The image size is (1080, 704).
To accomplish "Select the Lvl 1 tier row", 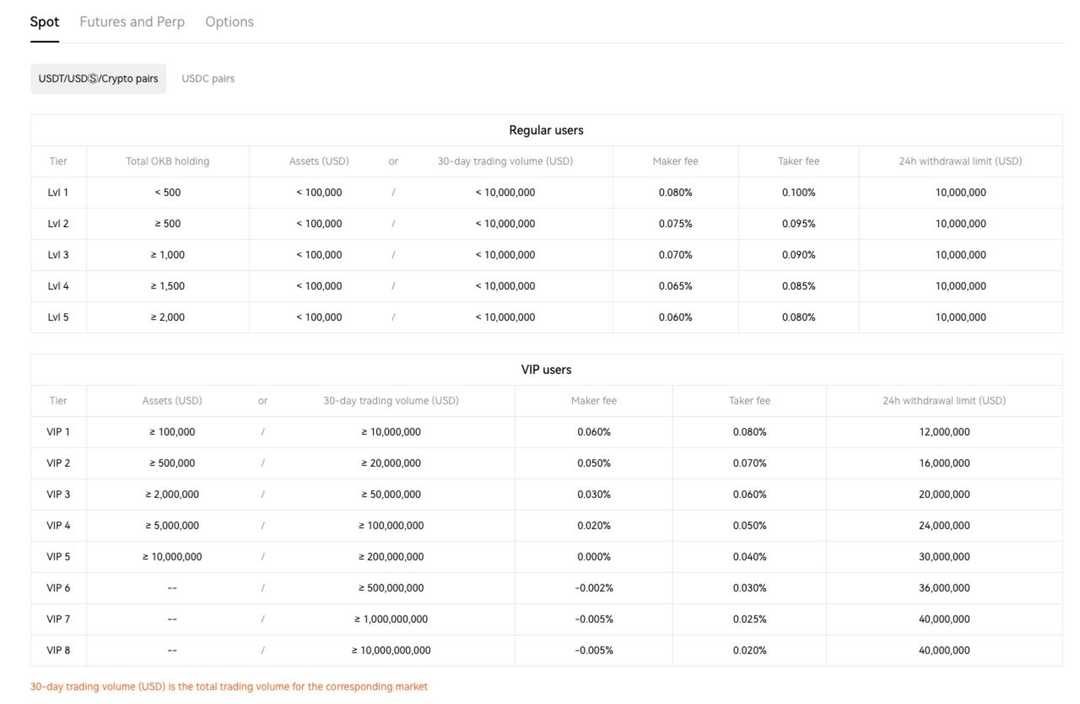I will 57,192.
